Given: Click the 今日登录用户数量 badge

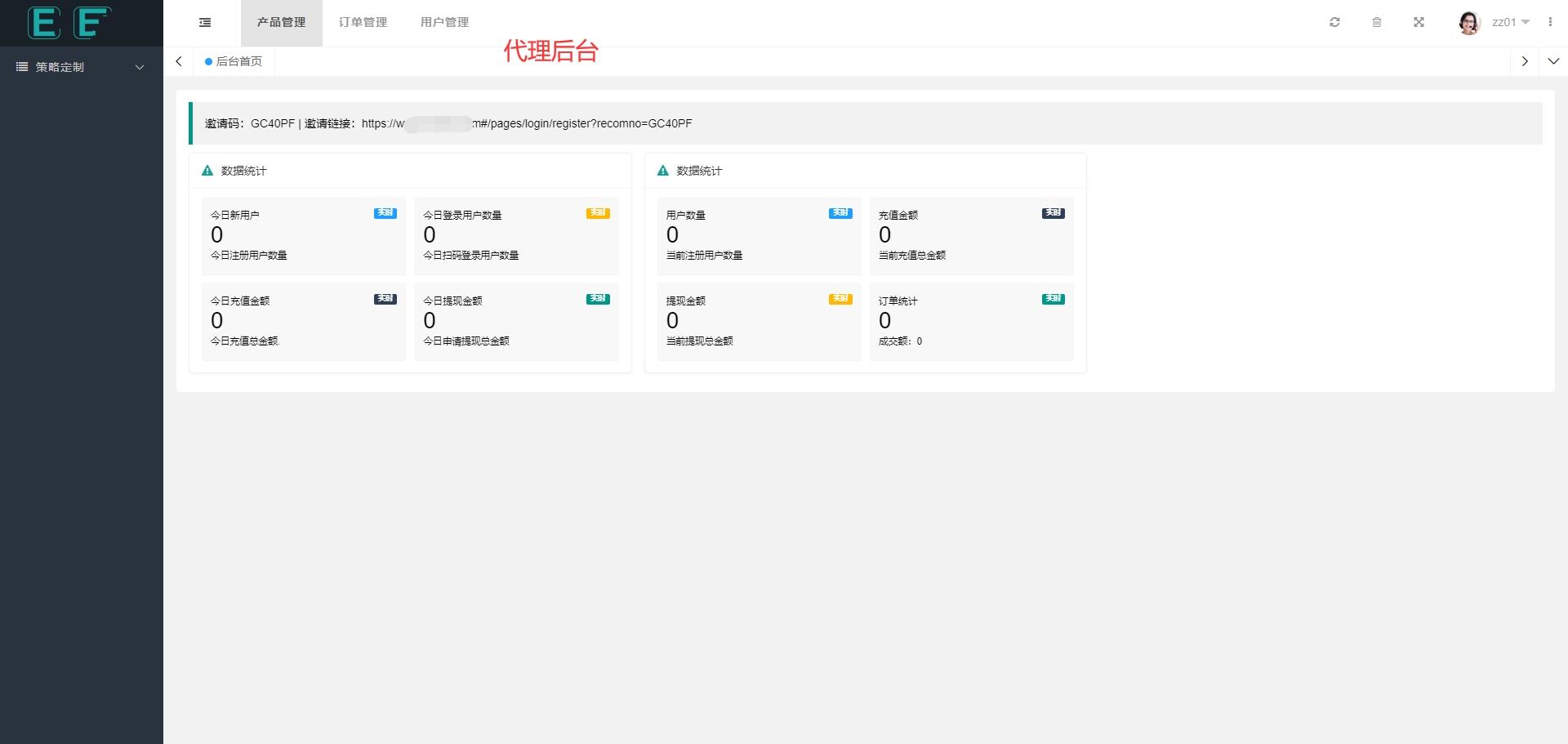Looking at the screenshot, I should click(x=598, y=213).
